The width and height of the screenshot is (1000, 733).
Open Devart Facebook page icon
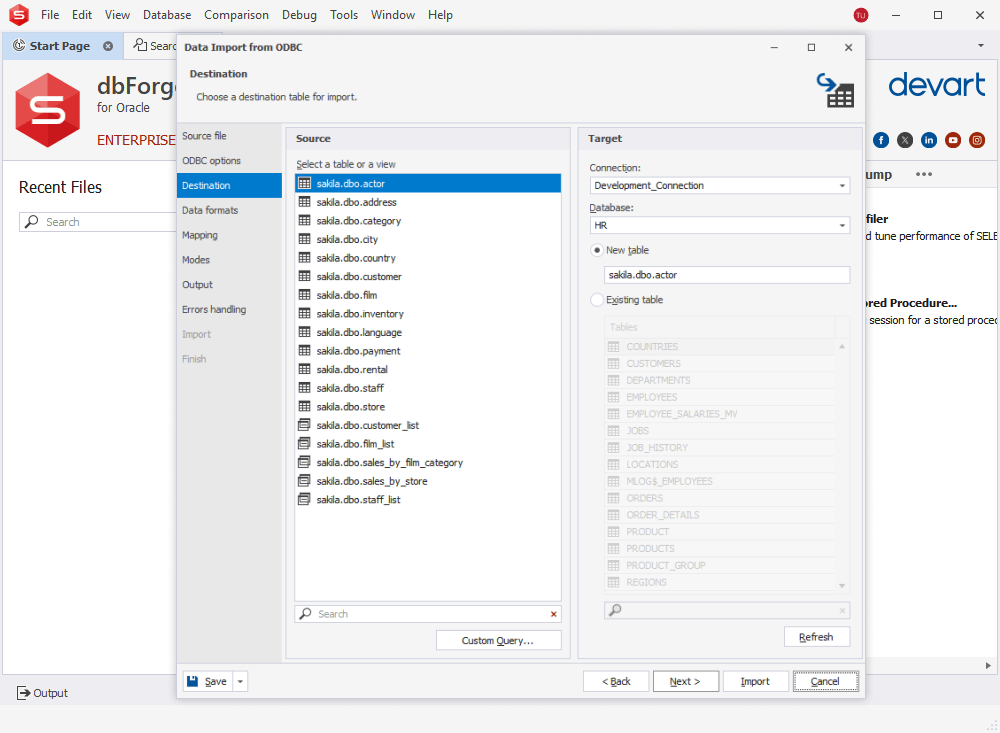[881, 140]
